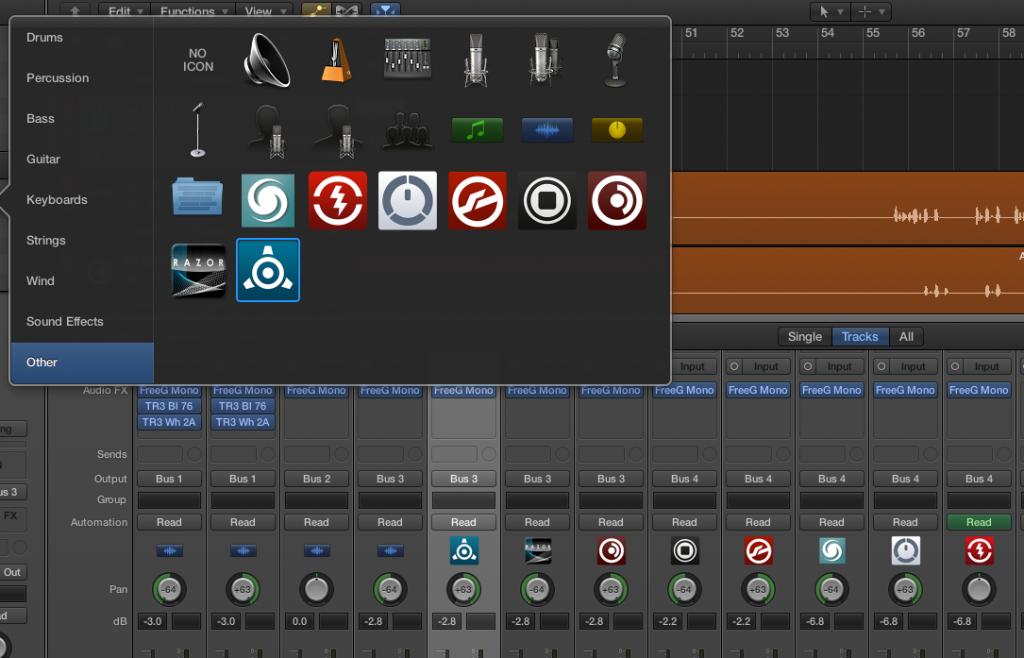
Task: Open the Edit menu dropdown
Action: point(119,10)
